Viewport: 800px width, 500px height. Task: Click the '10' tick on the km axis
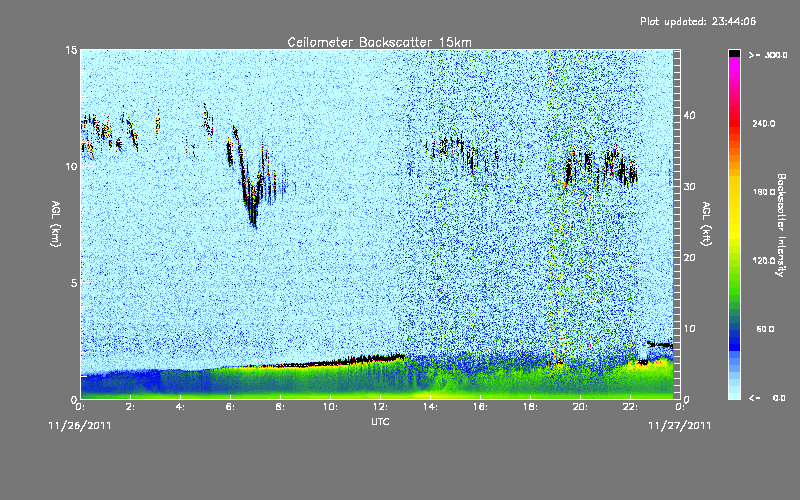[x=71, y=166]
